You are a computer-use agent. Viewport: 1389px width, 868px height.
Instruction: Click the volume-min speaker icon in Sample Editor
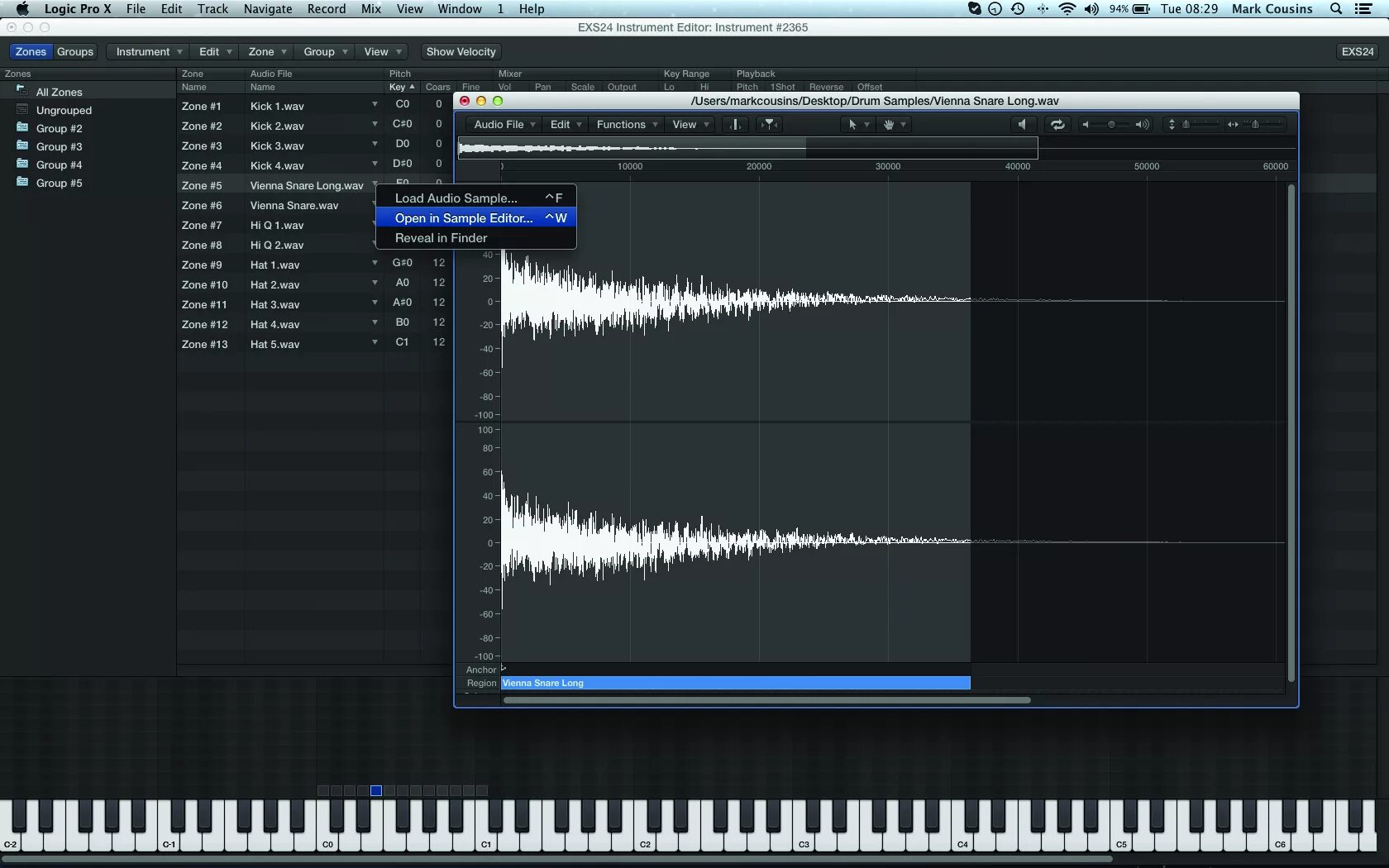pyautogui.click(x=1086, y=125)
